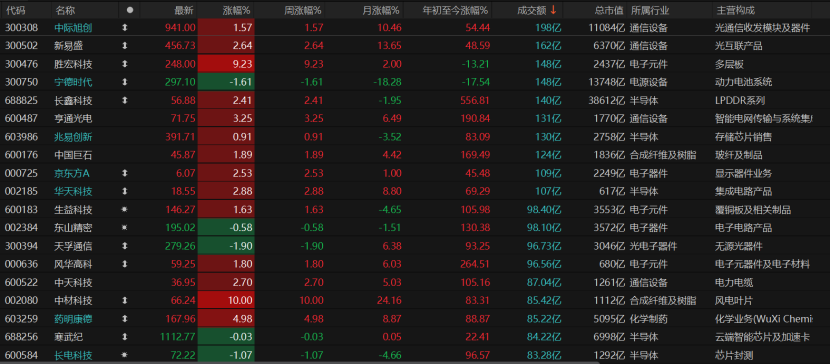This screenshot has height=364, width=830.
Task: Sort by the 代码 column header
Action: point(15,10)
